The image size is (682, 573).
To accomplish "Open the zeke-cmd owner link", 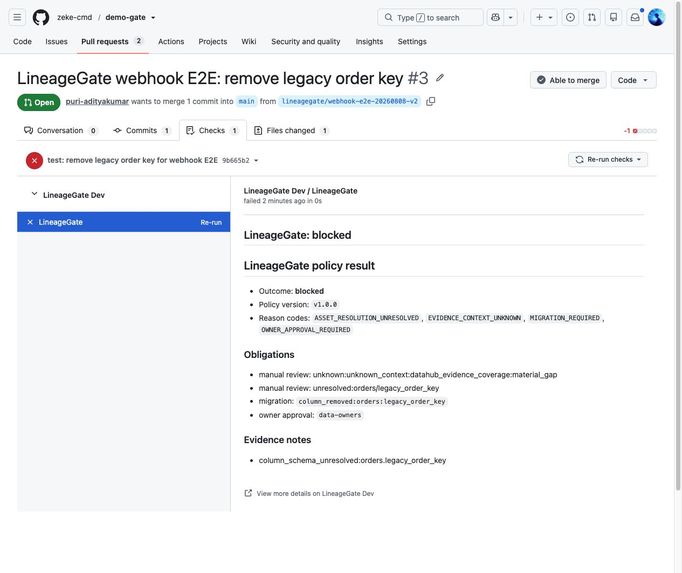I will pos(74,17).
